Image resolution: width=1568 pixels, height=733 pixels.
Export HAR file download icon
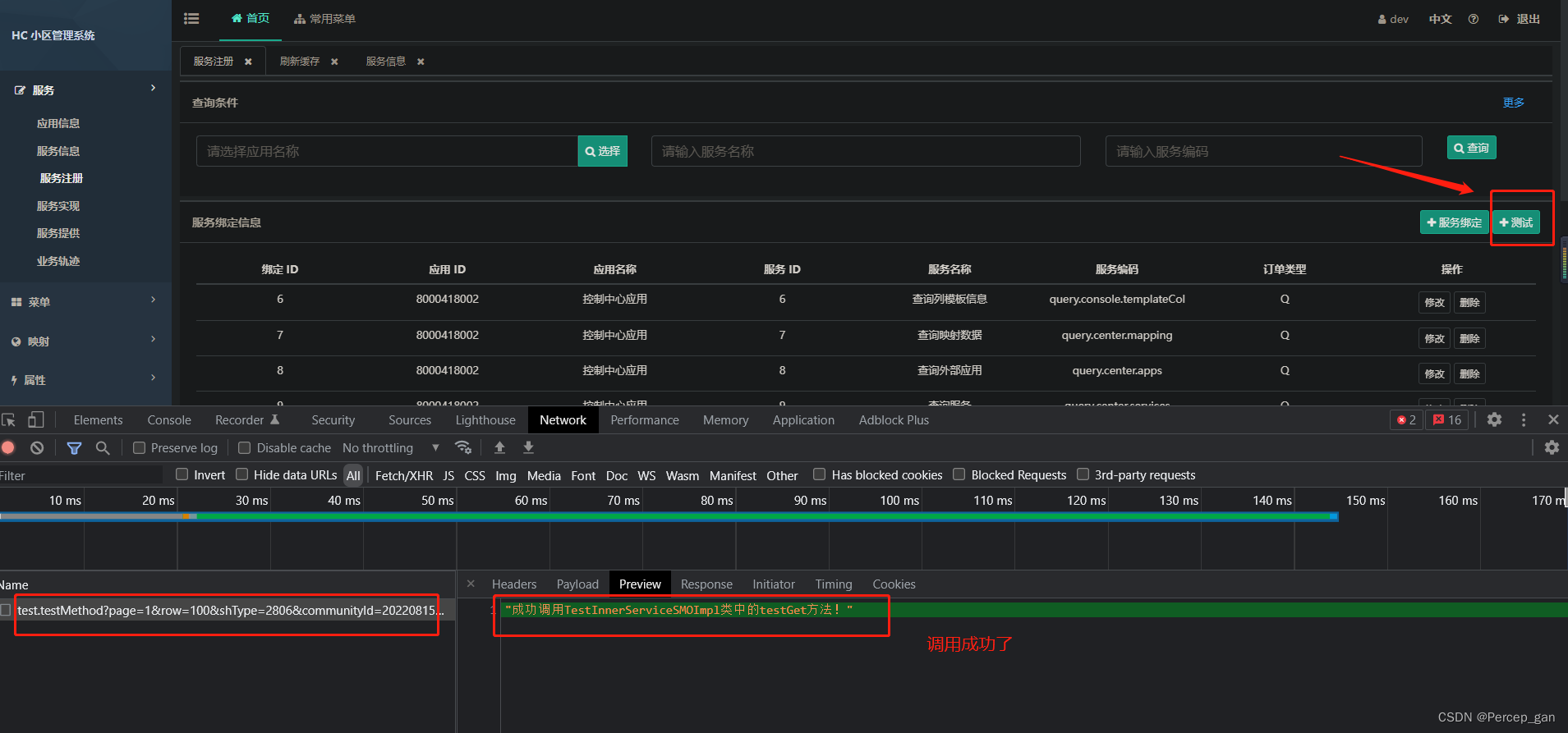point(528,447)
